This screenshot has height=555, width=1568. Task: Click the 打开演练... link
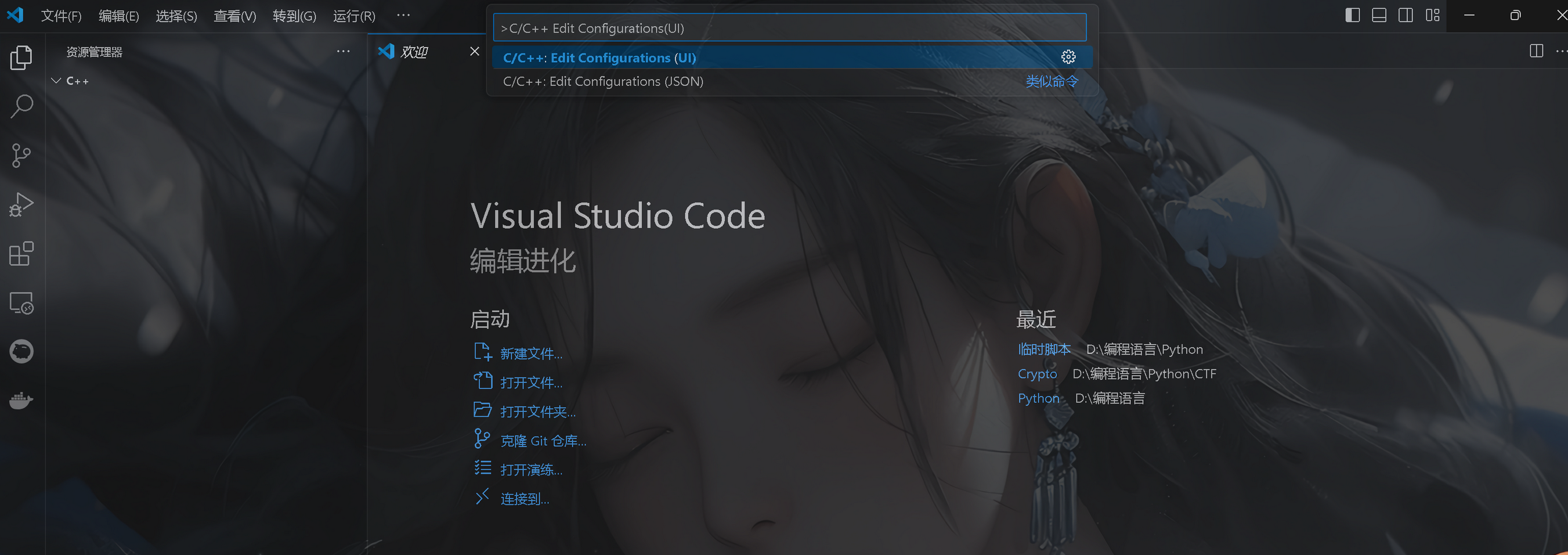click(x=532, y=470)
